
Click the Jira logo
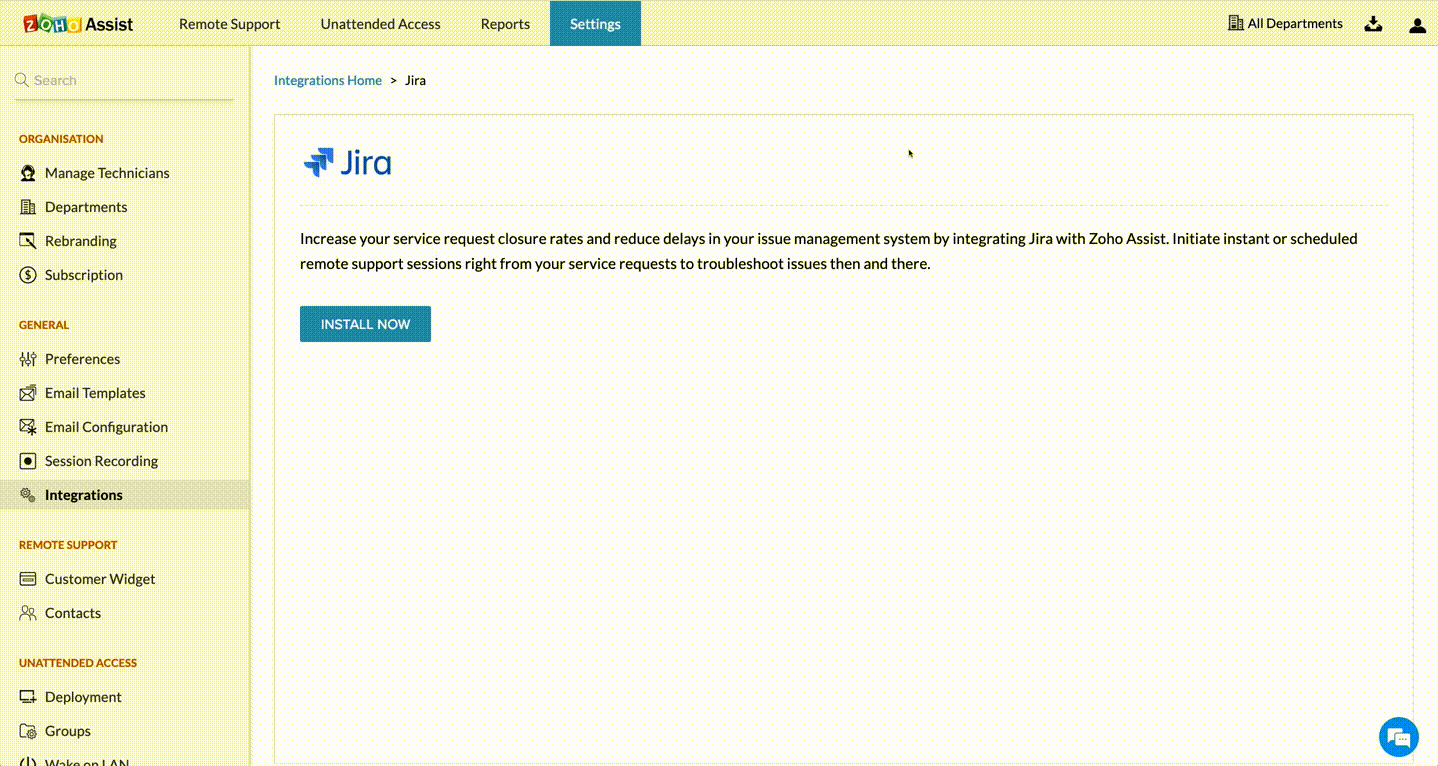pos(347,162)
